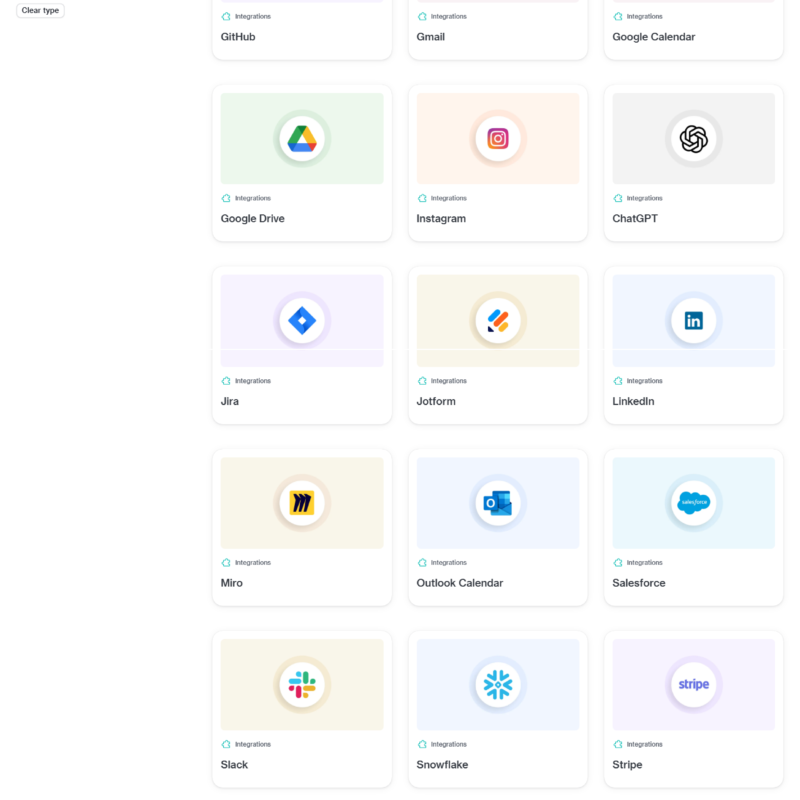The width and height of the screenshot is (800, 800).
Task: Click Integrations tag on the Stripe card
Action: point(644,745)
